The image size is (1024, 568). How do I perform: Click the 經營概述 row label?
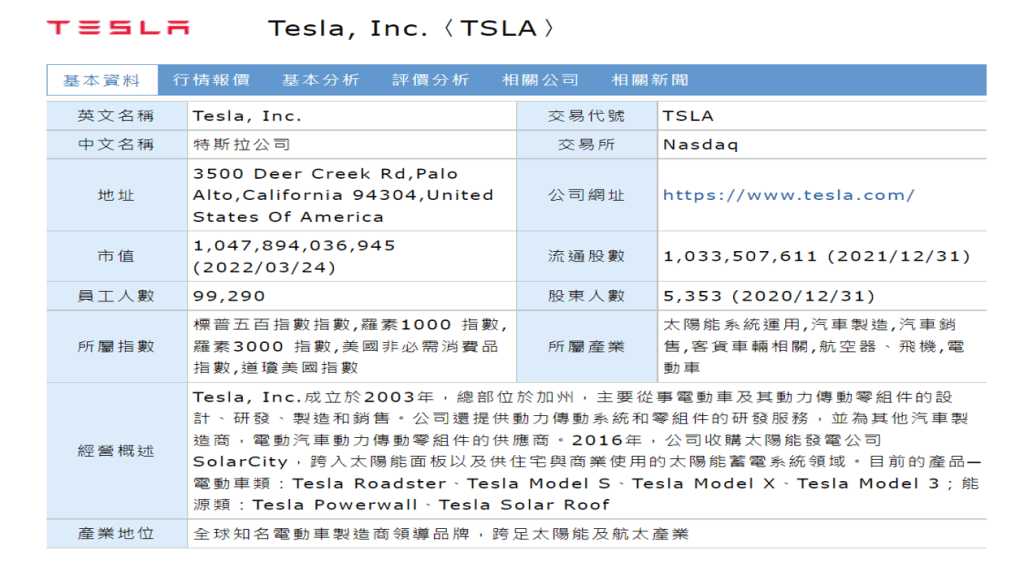(x=116, y=451)
